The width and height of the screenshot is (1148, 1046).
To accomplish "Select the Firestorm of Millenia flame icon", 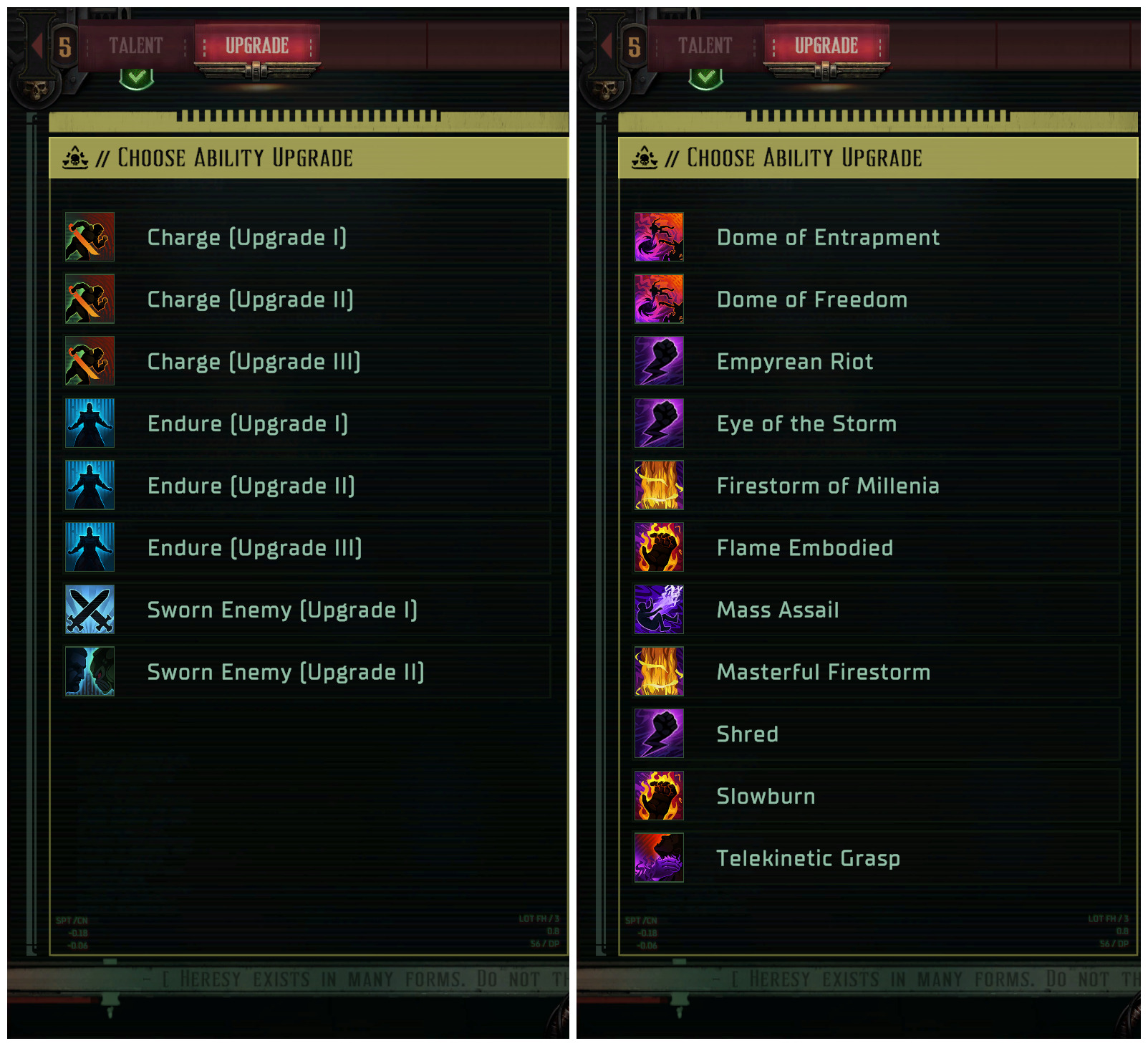I will tap(659, 485).
